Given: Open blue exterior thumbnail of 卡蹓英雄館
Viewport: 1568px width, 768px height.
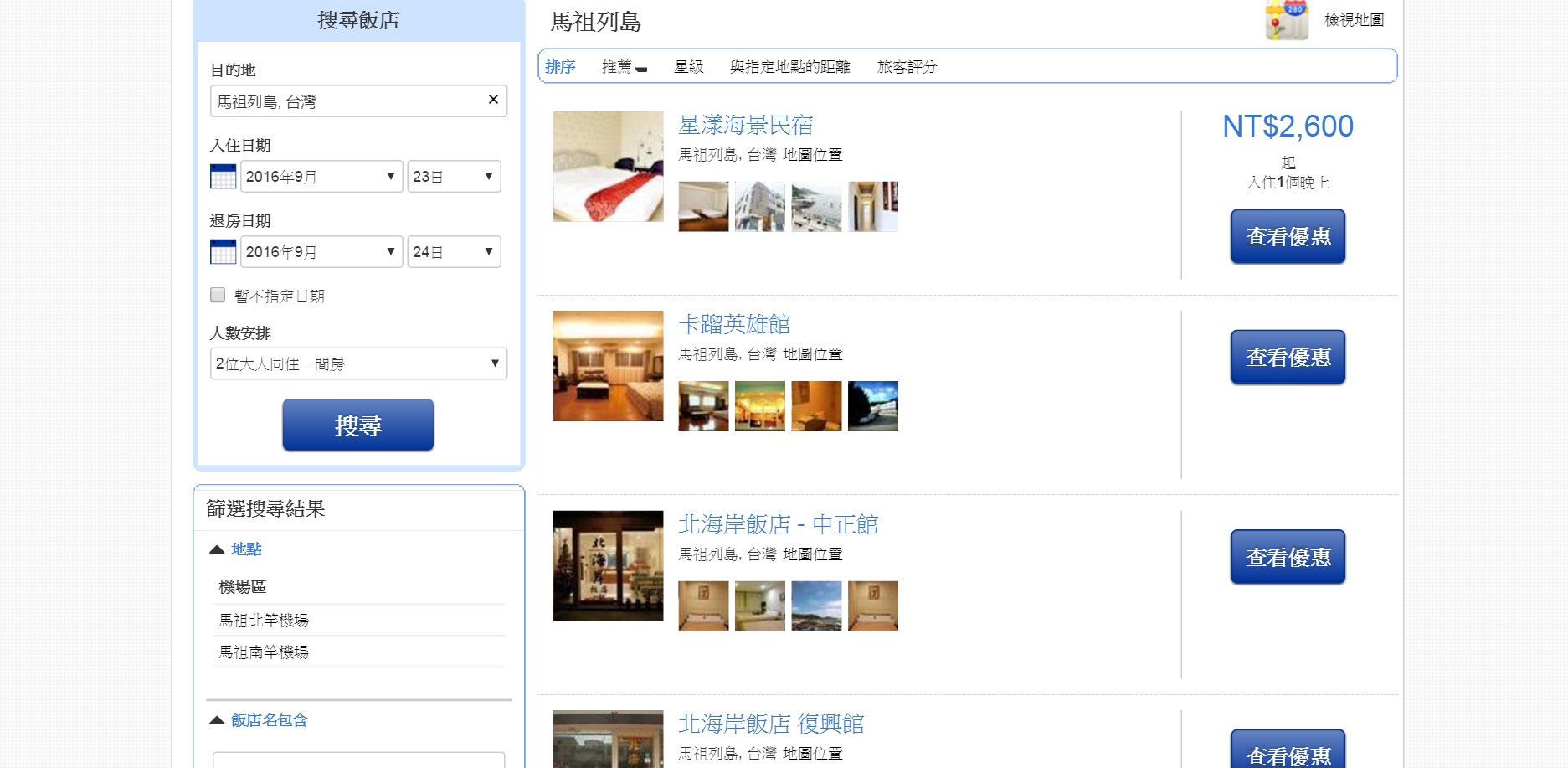Looking at the screenshot, I should [x=873, y=406].
